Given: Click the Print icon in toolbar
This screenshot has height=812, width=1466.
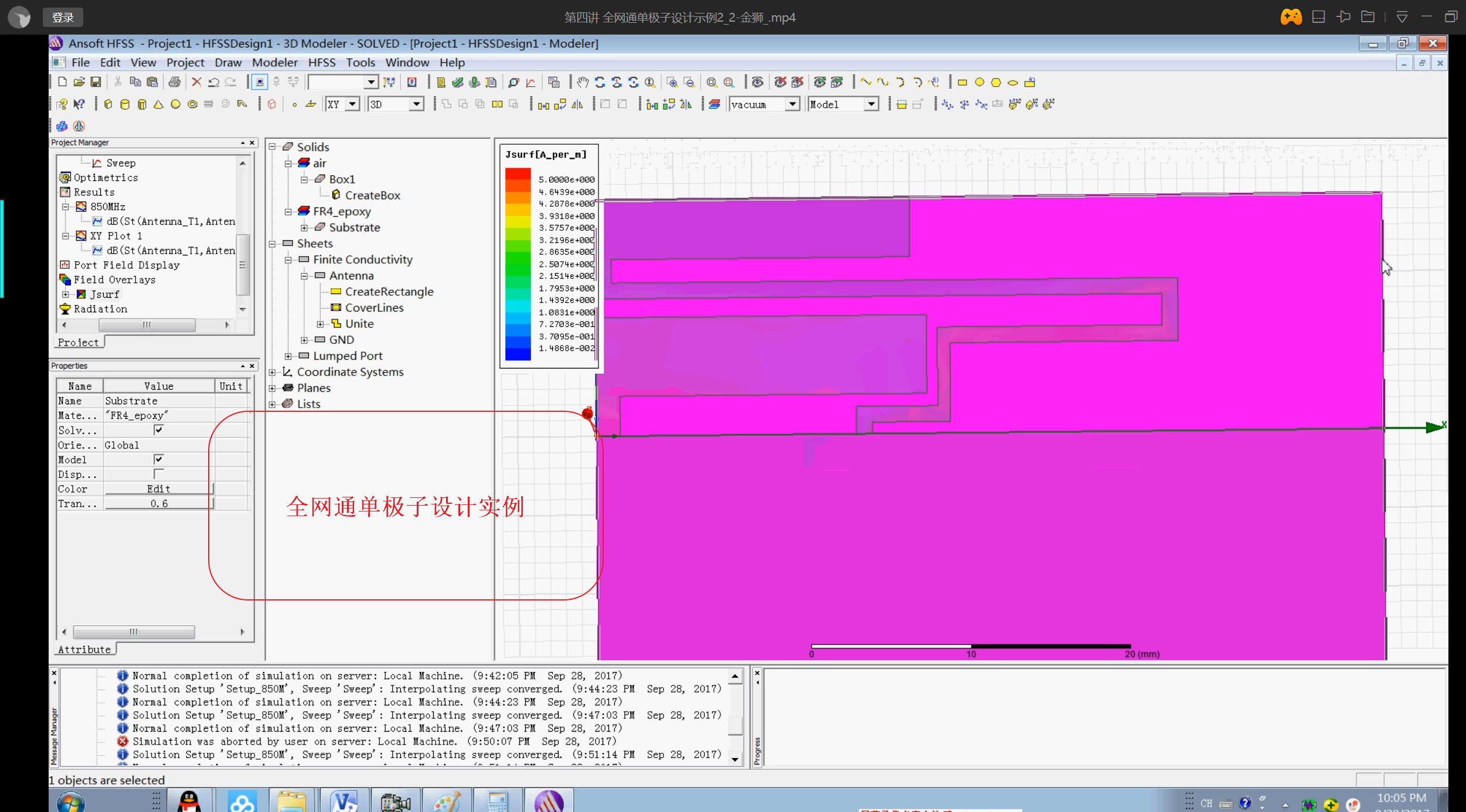Looking at the screenshot, I should tap(174, 82).
